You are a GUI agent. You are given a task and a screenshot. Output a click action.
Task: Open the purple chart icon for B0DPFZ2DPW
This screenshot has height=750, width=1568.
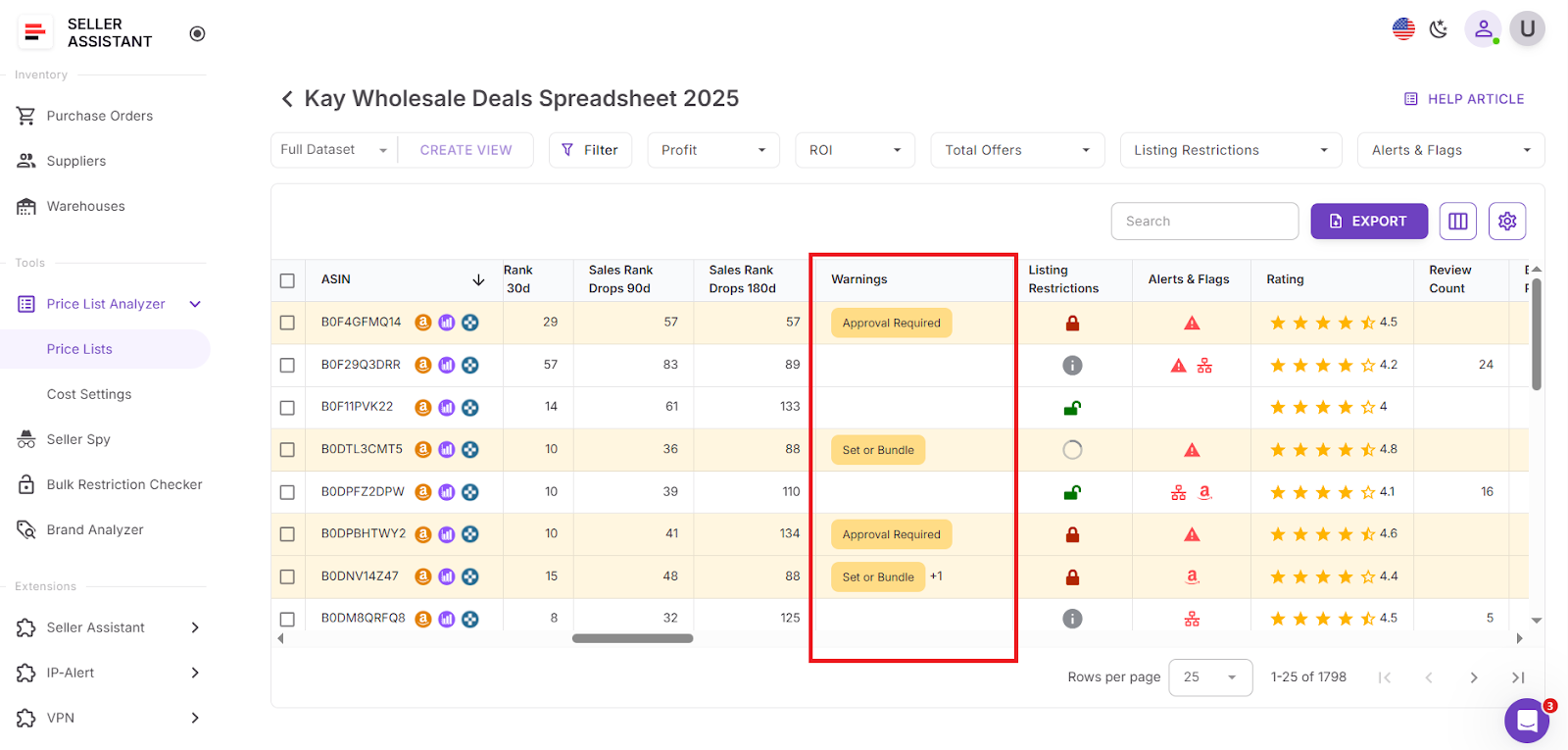click(447, 492)
